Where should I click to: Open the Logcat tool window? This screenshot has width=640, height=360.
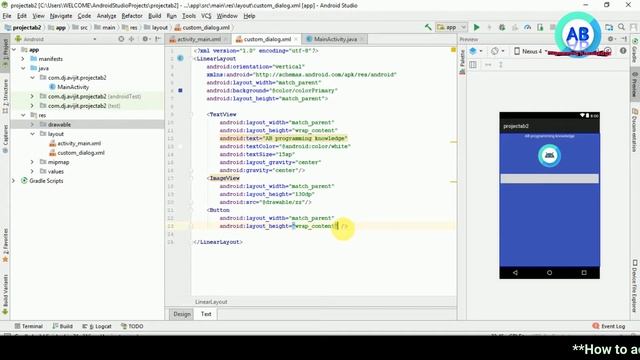pos(97,326)
